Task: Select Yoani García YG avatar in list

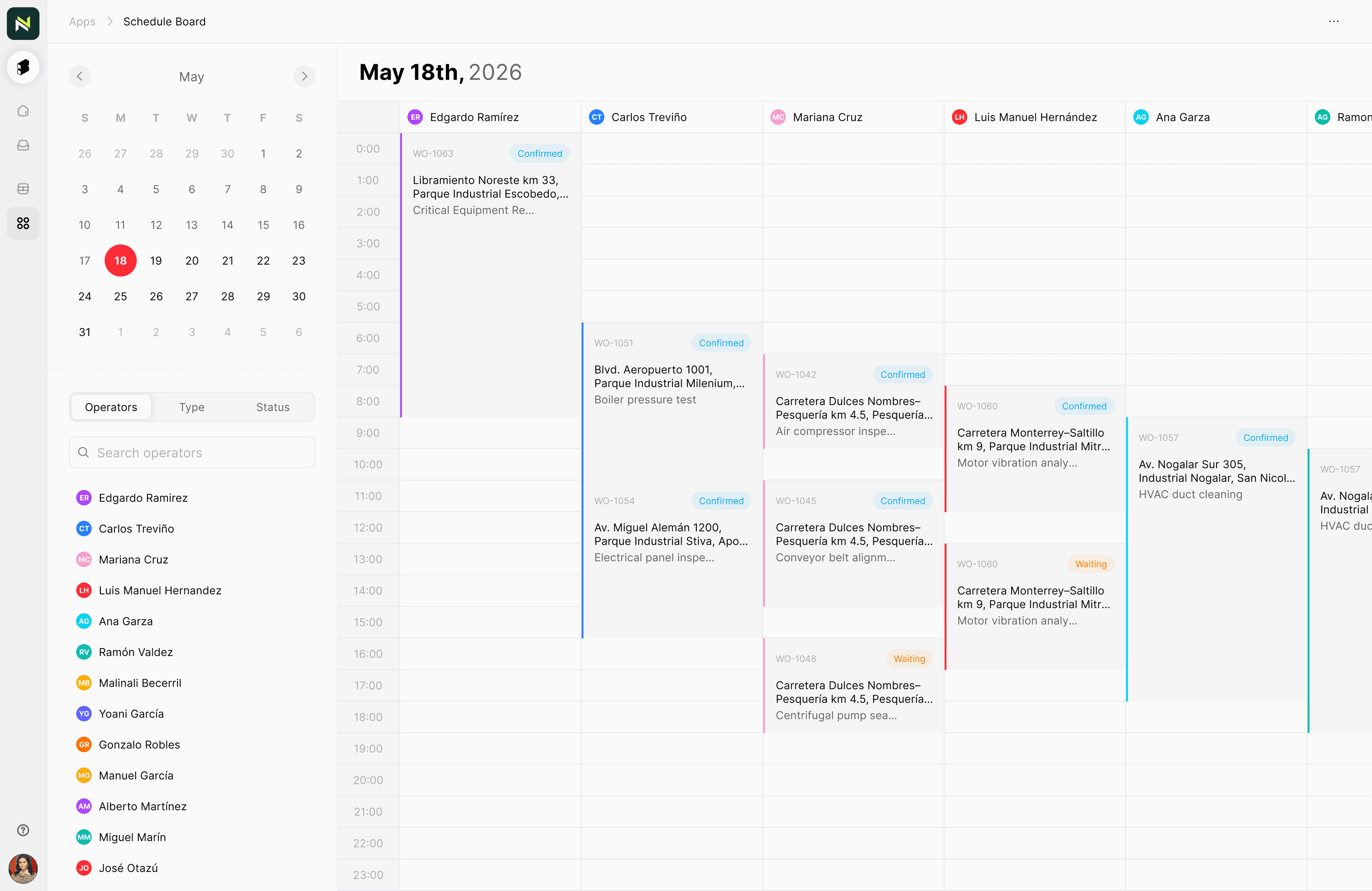Action: click(x=84, y=713)
